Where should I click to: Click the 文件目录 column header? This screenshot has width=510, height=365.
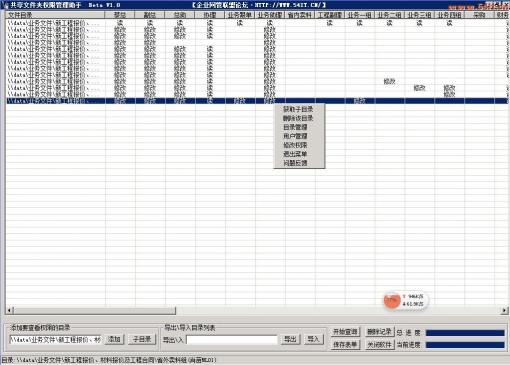[x=55, y=15]
